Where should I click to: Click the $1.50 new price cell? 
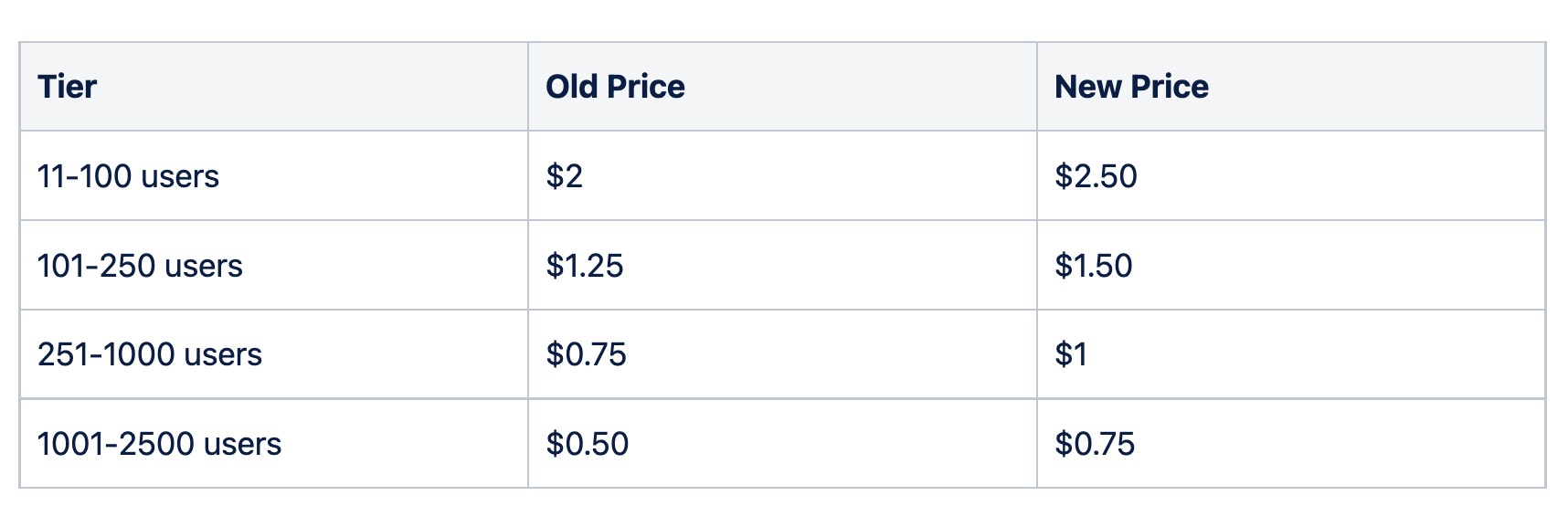[1291, 265]
